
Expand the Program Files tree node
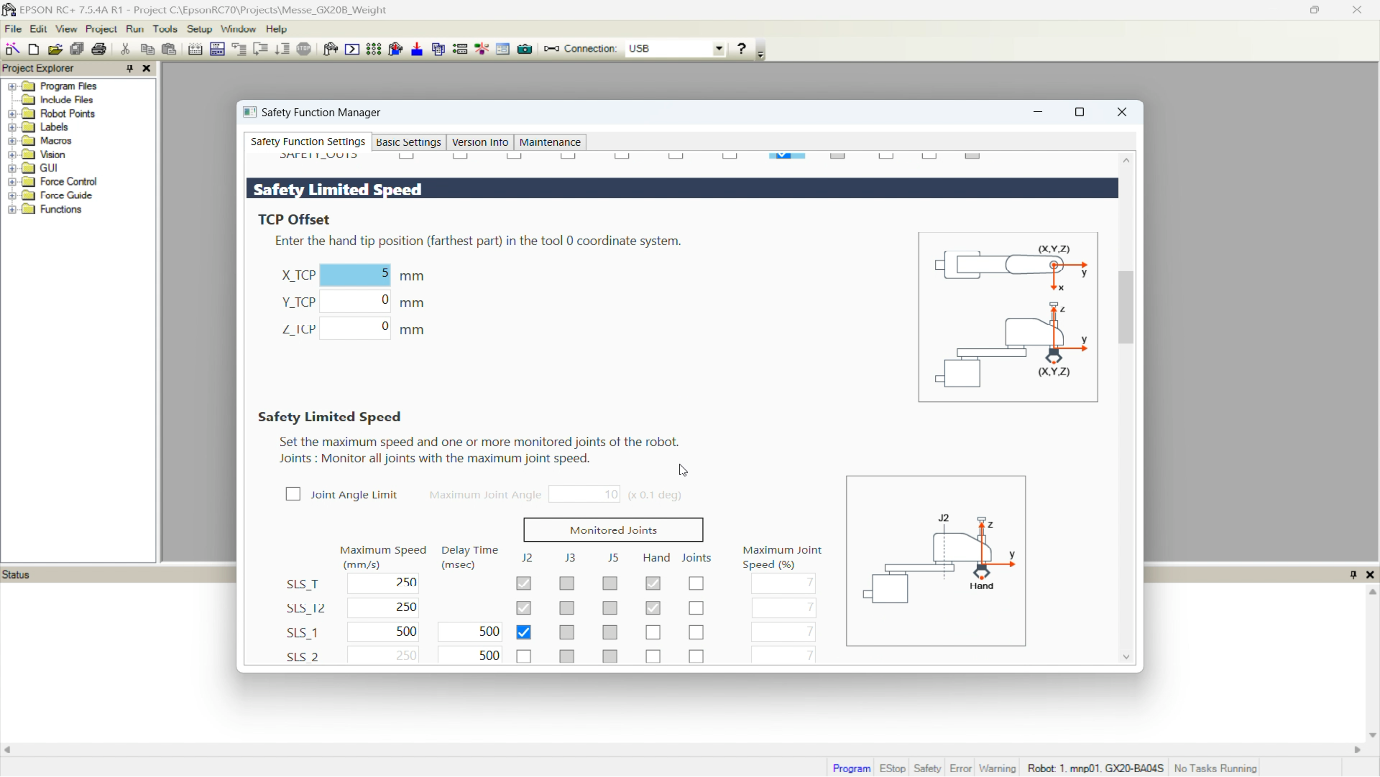(x=12, y=87)
